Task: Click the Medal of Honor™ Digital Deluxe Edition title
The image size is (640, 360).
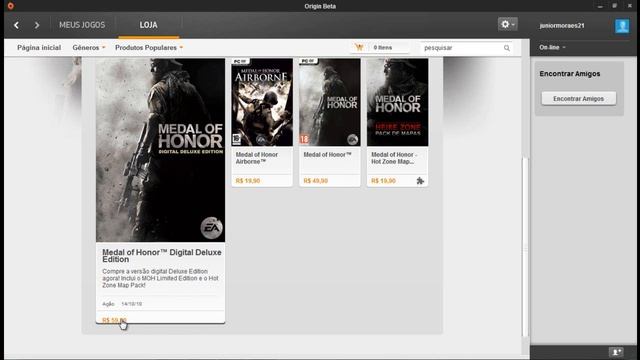Action: coord(162,256)
